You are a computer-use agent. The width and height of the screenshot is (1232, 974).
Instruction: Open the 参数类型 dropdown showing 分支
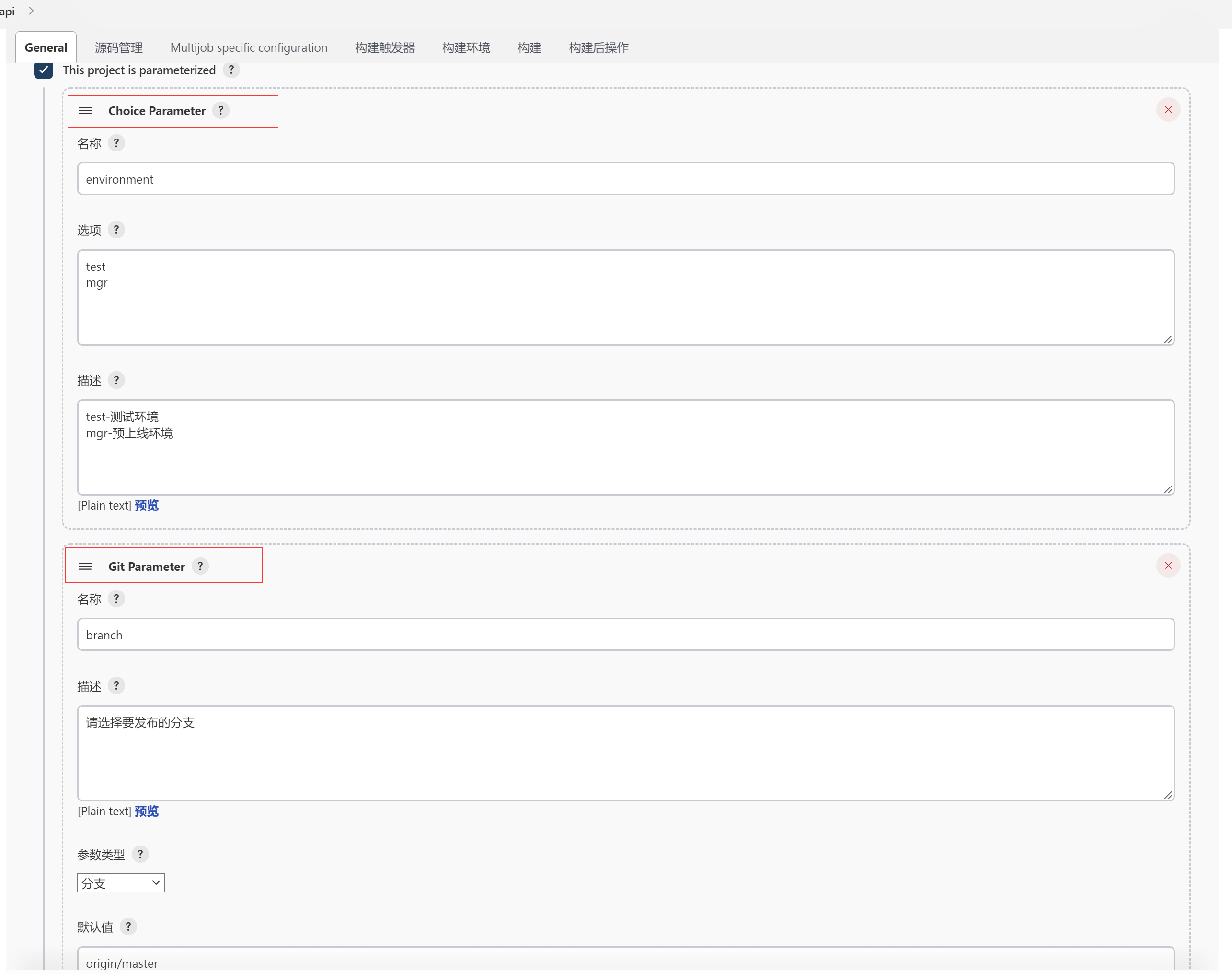(x=121, y=883)
